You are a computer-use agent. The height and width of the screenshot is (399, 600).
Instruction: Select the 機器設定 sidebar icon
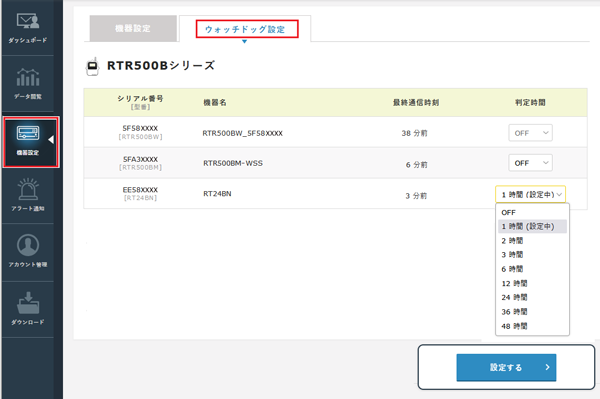[x=28, y=134]
